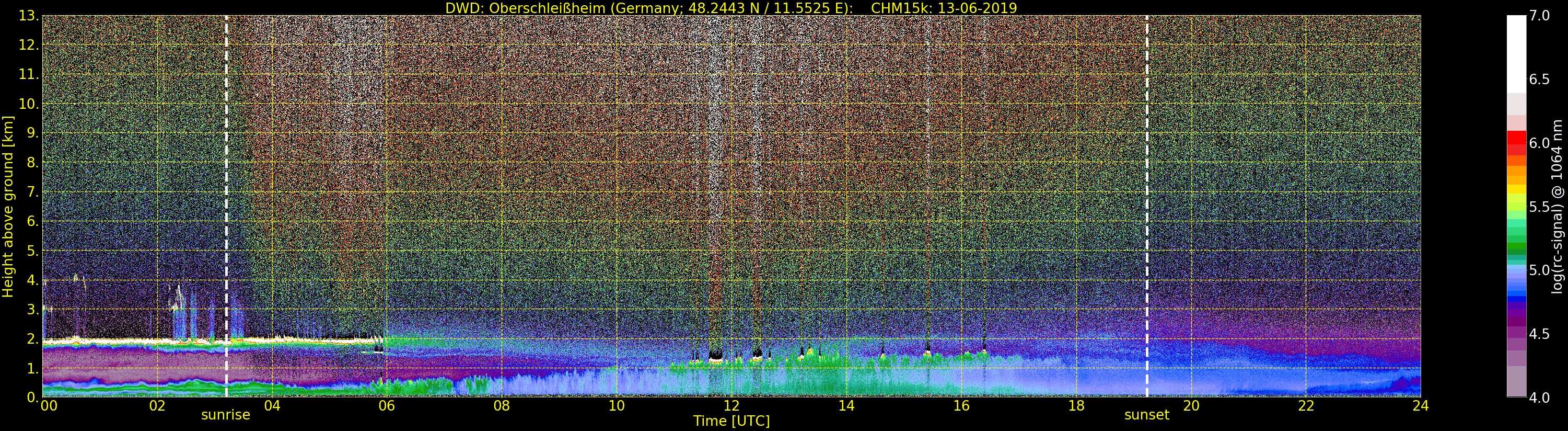1568x431 pixels.
Task: Select the "10." height axis tick label
Action: pos(30,104)
